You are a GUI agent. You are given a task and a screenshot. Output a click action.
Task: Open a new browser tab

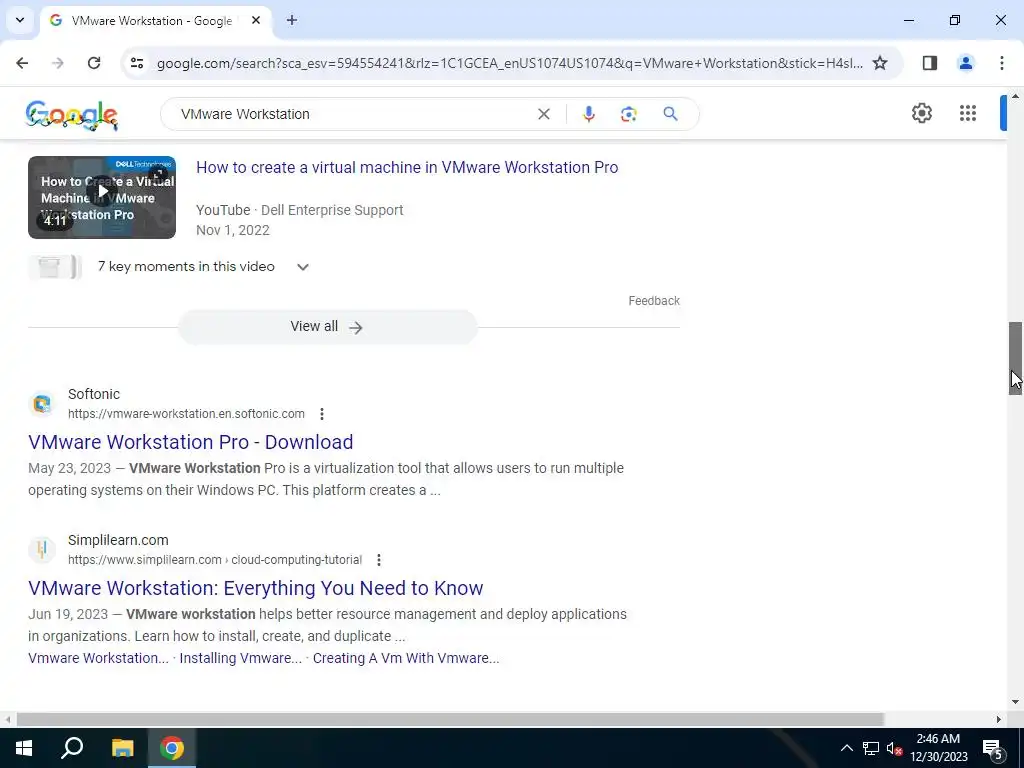(292, 20)
